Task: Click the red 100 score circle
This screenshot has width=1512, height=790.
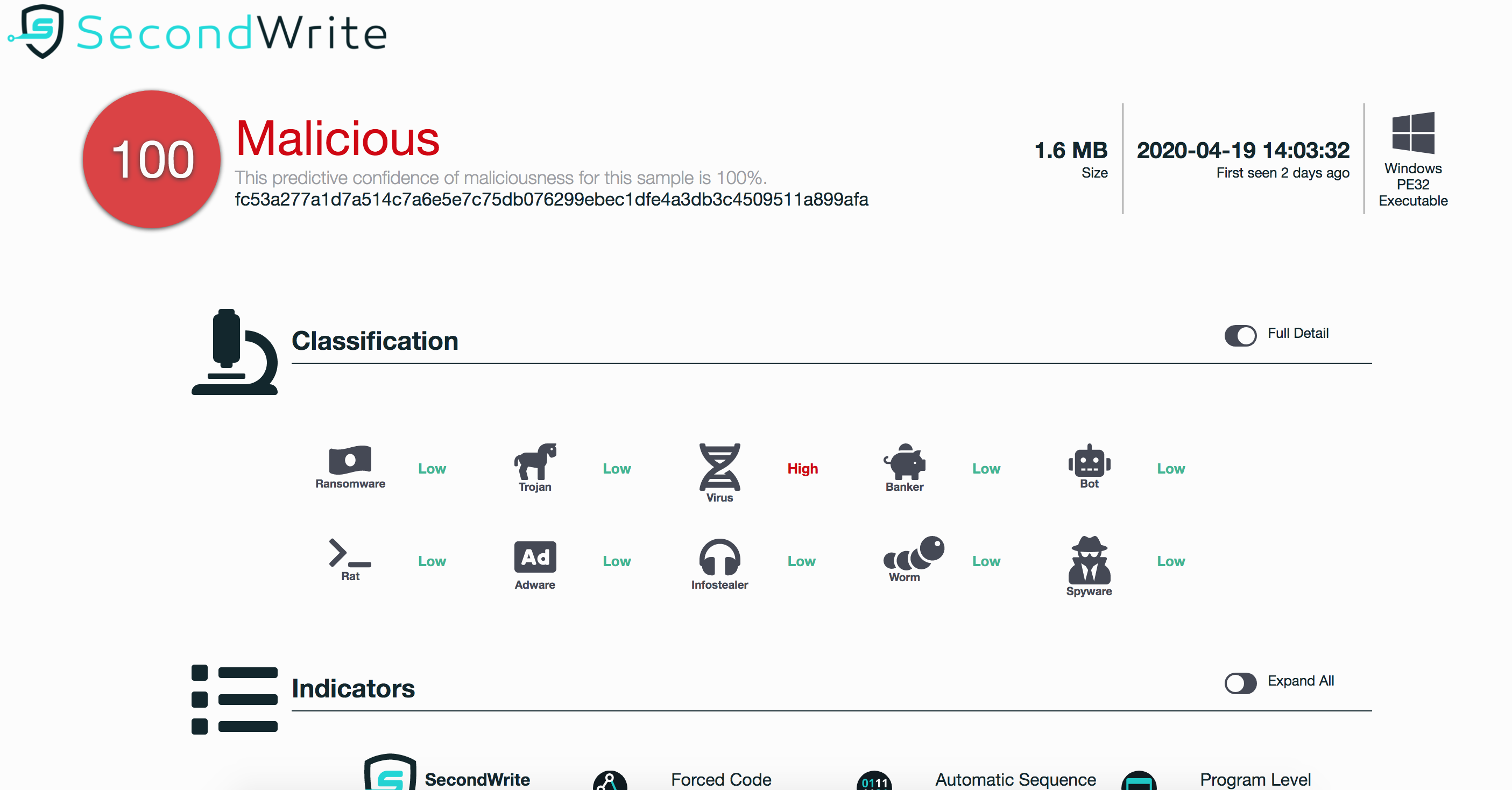Action: click(x=152, y=159)
